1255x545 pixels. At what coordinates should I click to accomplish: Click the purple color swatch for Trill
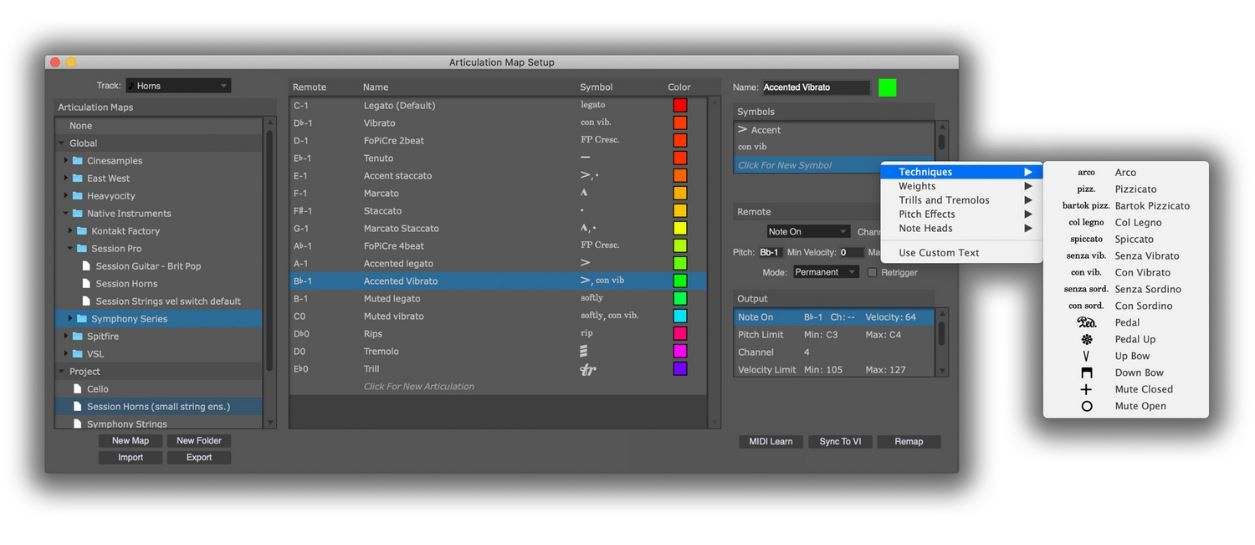[x=680, y=369]
